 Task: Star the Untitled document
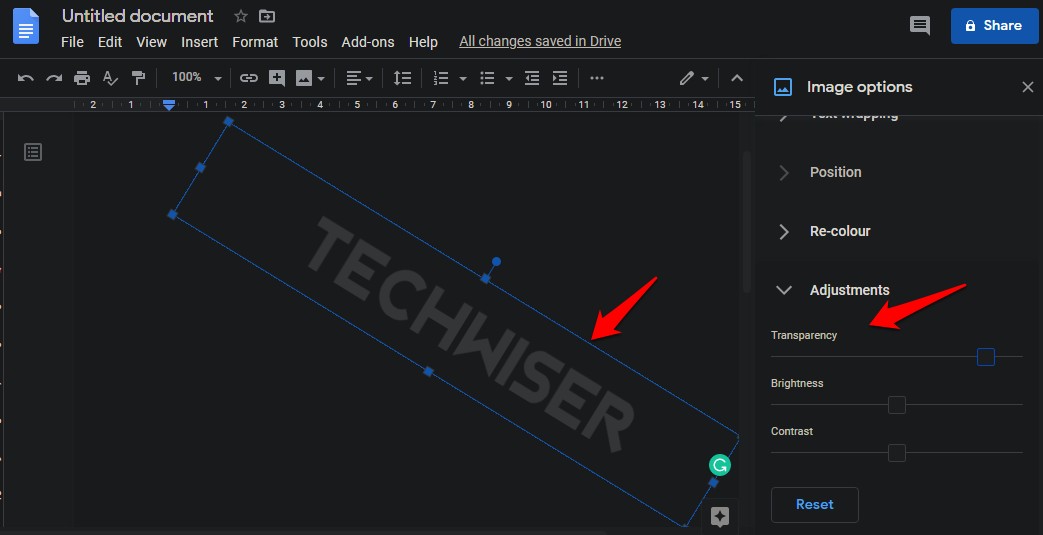[x=241, y=16]
